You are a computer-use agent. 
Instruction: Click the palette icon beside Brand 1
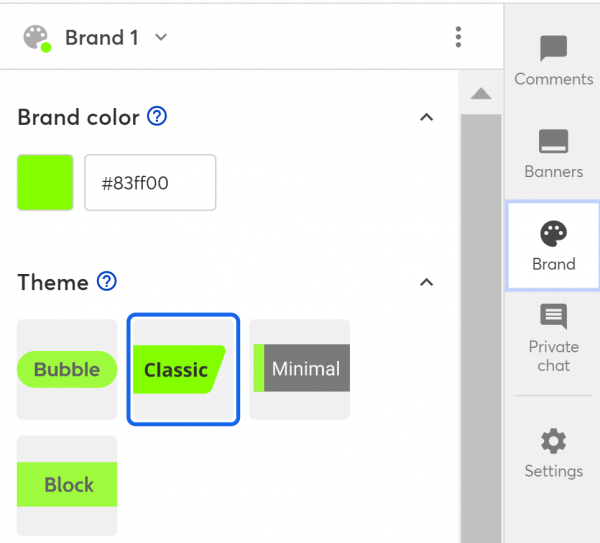pyautogui.click(x=37, y=38)
